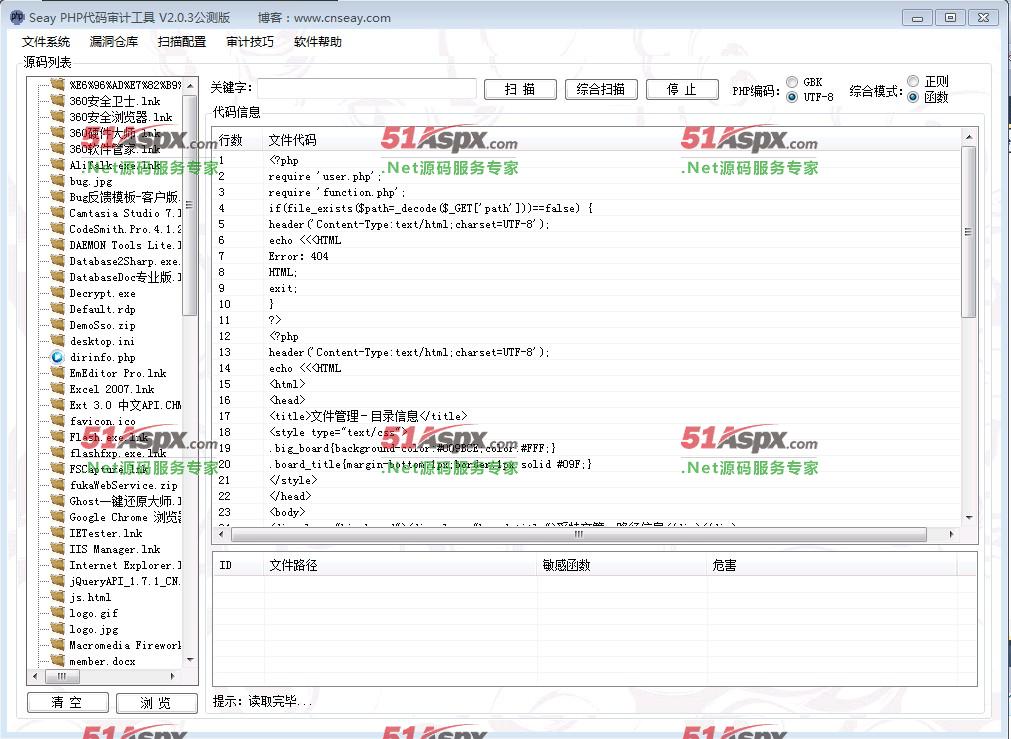Click code line containing 文件管理-目录信息 title
This screenshot has height=739, width=1011.
coord(368,416)
